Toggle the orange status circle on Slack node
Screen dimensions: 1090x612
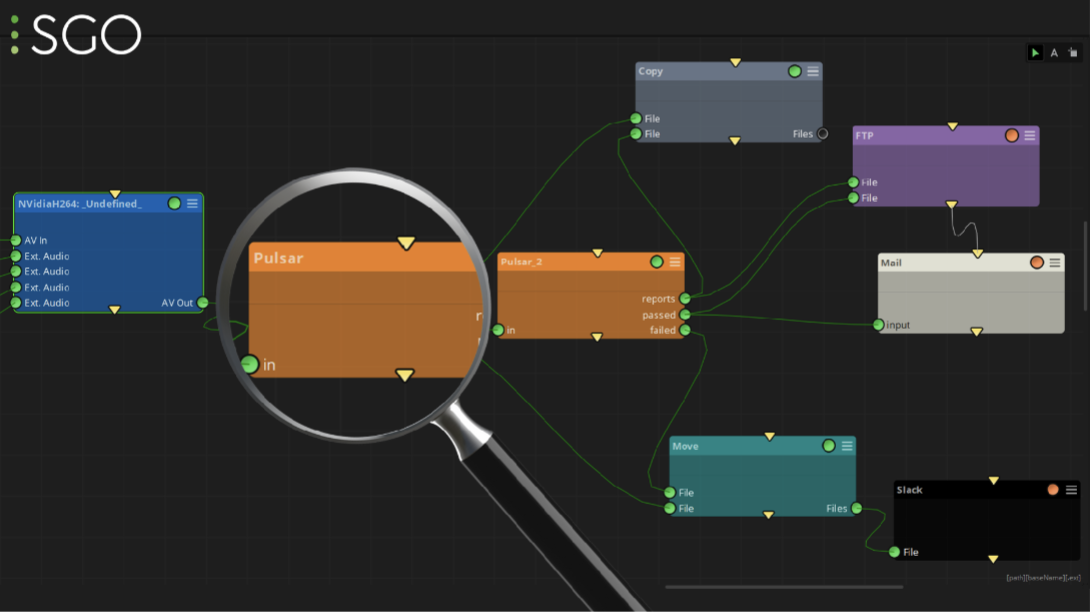(x=1053, y=490)
